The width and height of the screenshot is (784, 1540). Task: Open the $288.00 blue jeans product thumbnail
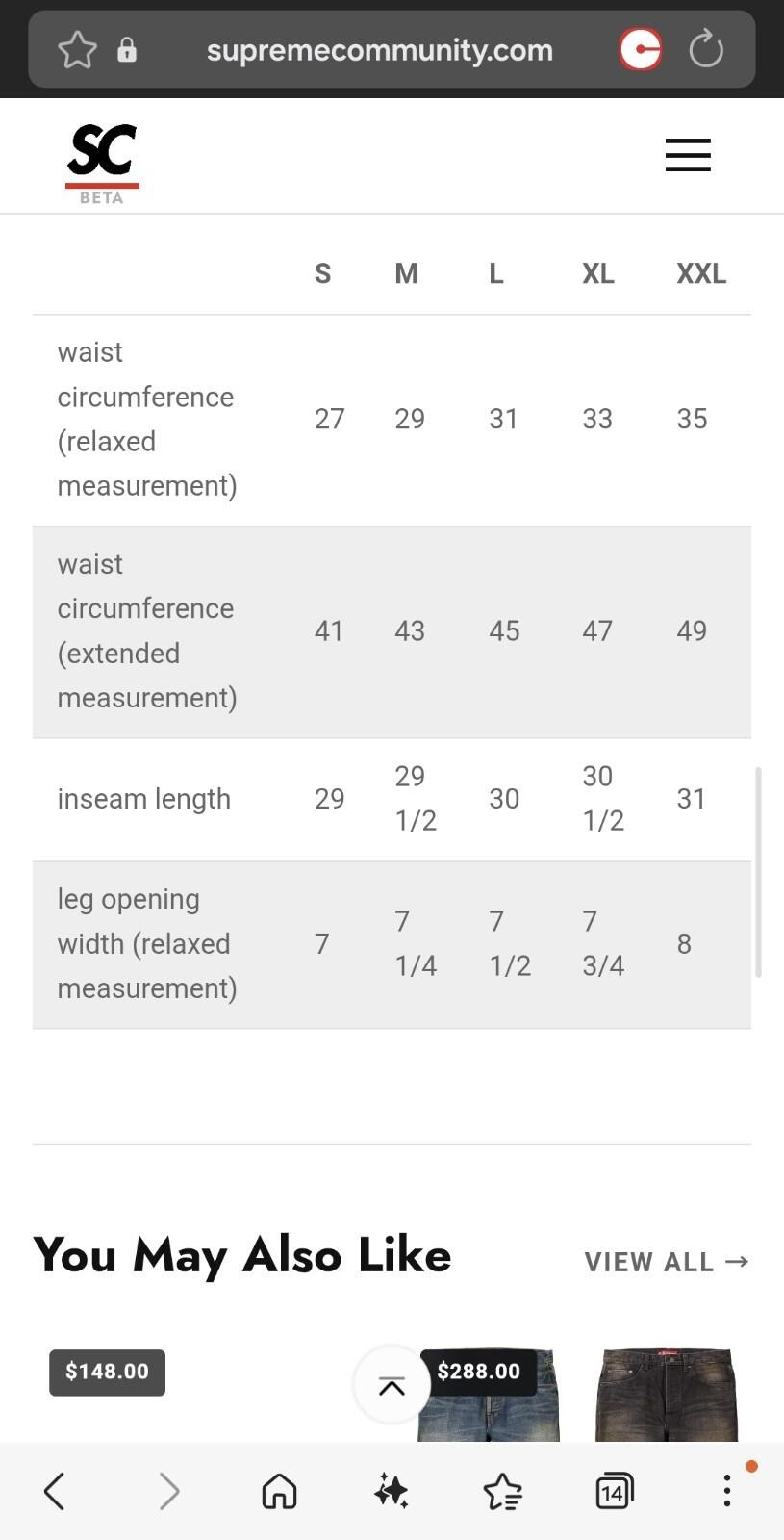(x=489, y=1394)
